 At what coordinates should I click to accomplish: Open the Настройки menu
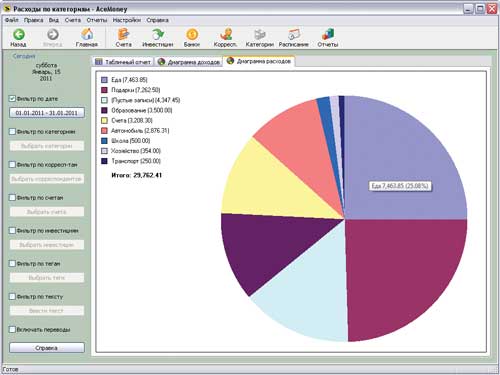[127, 20]
